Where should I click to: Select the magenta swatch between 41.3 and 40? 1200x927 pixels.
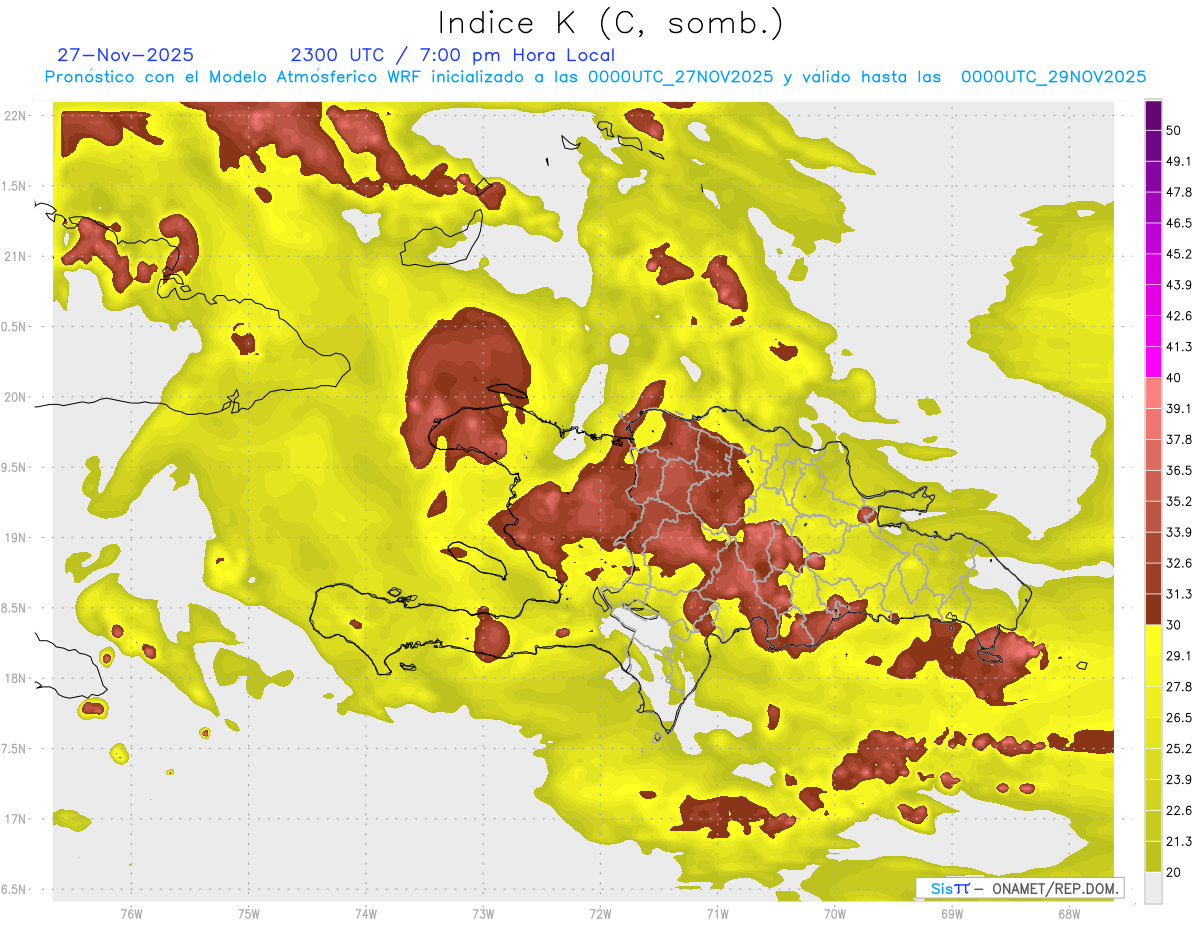[x=1153, y=362]
